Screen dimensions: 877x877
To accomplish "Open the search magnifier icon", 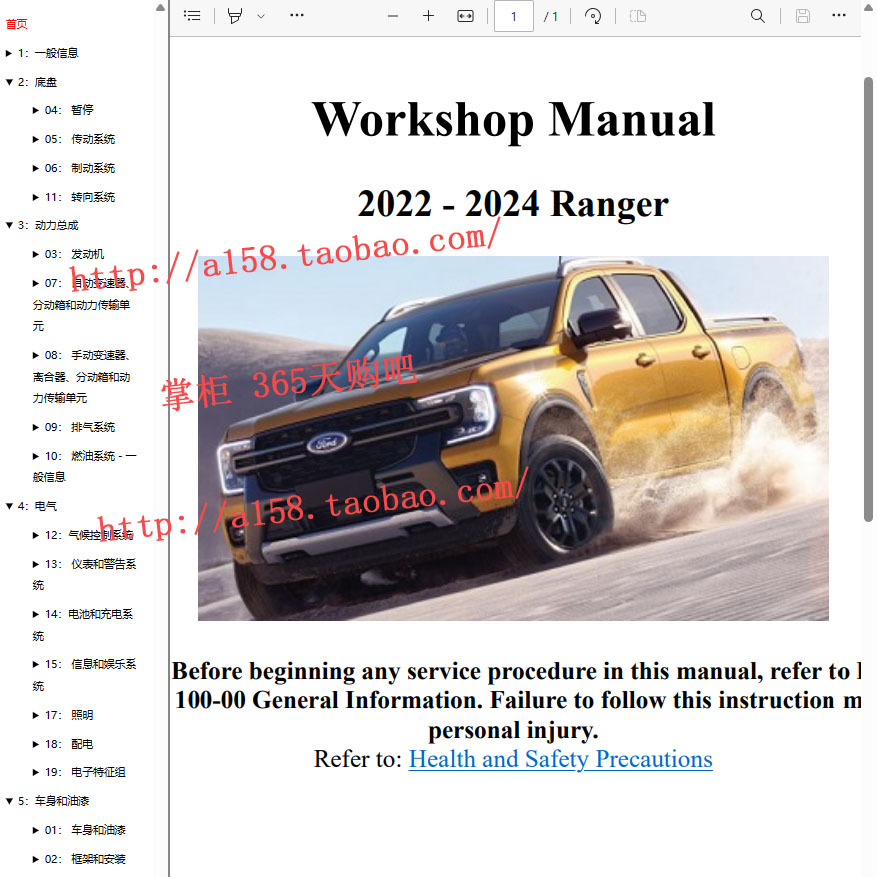I will click(758, 16).
